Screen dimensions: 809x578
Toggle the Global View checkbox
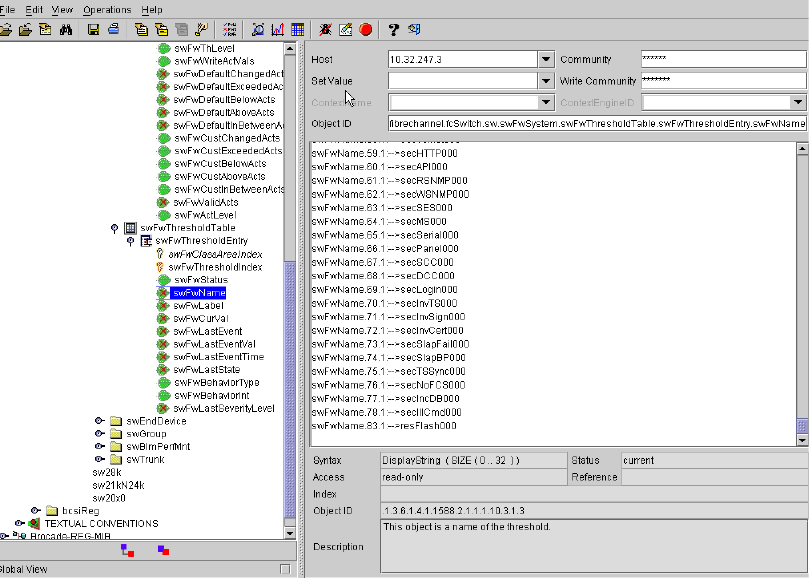[x=284, y=569]
